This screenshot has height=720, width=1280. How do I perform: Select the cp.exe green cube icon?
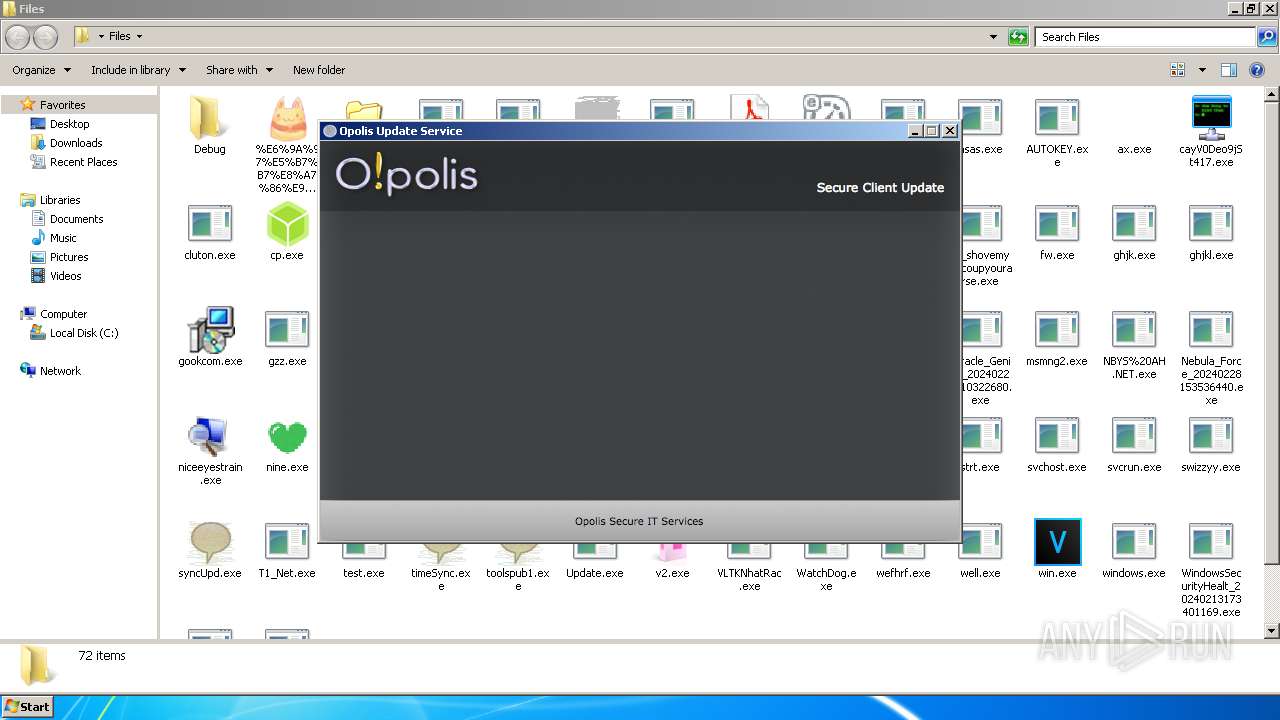287,225
